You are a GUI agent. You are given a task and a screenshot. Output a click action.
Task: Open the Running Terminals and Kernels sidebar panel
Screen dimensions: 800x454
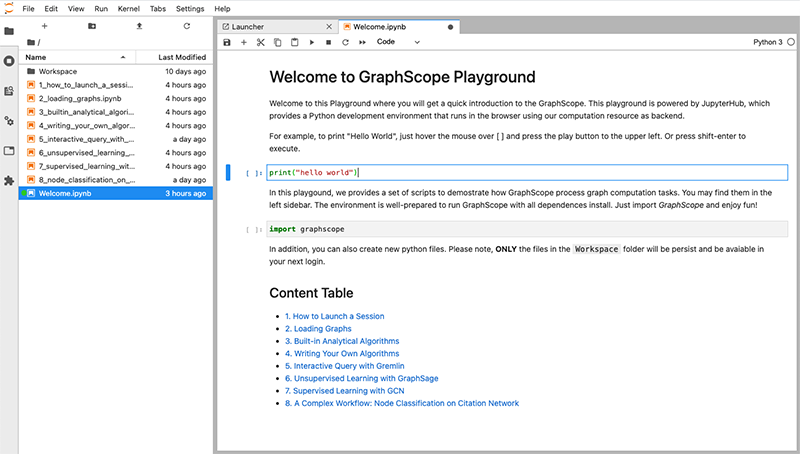click(x=9, y=61)
